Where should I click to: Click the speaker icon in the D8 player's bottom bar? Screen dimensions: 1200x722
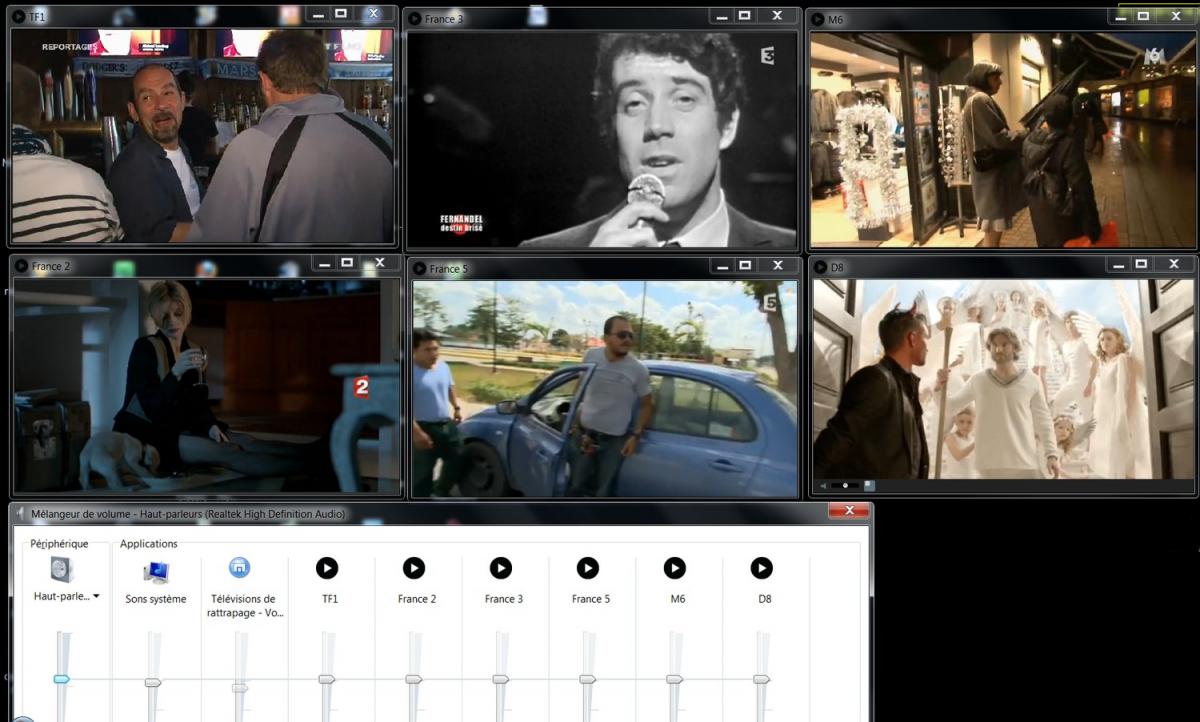coord(823,486)
